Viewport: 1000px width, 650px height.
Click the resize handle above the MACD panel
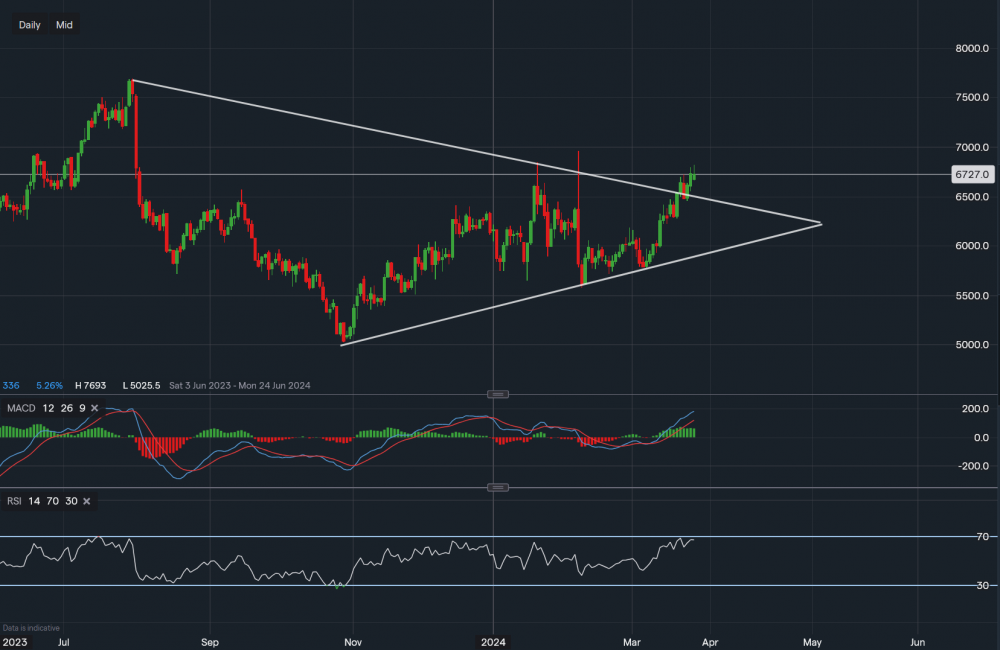[499, 394]
